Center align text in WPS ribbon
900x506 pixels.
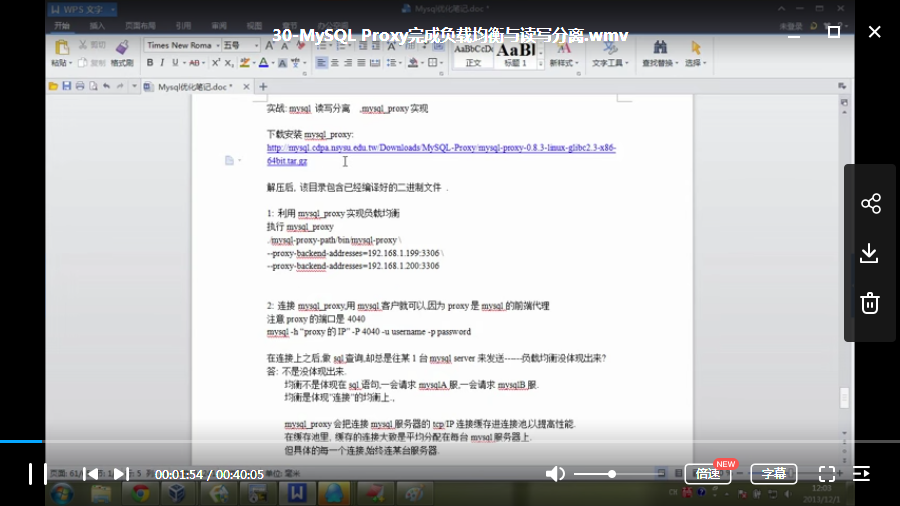pos(334,63)
